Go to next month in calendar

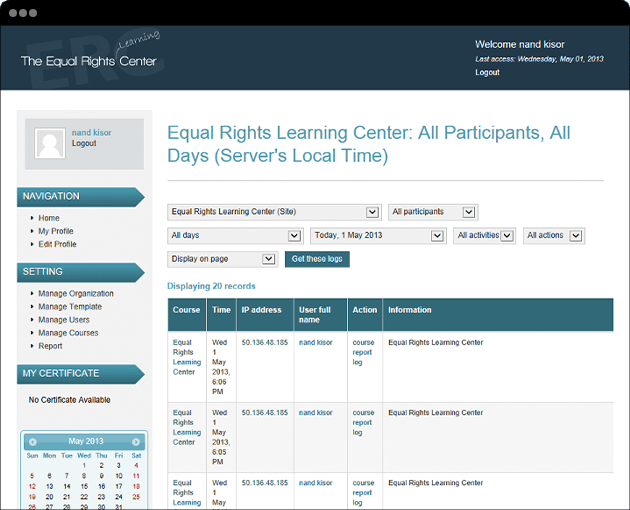click(136, 442)
